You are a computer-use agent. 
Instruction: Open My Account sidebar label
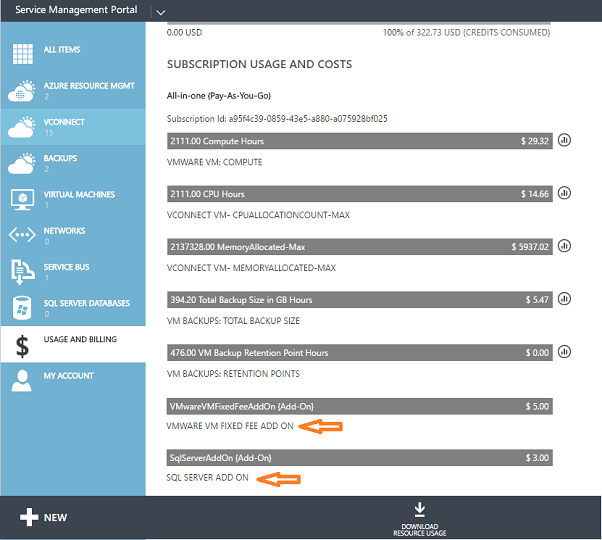68,376
